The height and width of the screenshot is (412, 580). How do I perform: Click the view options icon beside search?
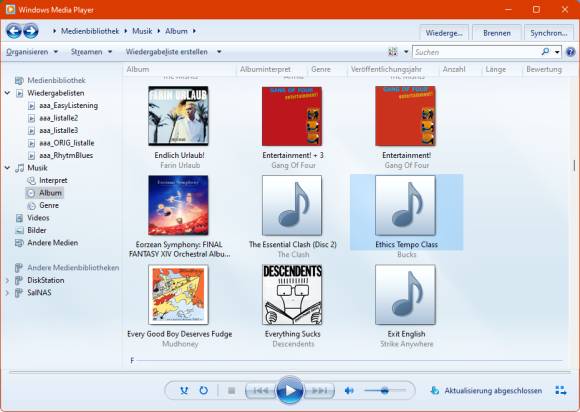pyautogui.click(x=393, y=52)
